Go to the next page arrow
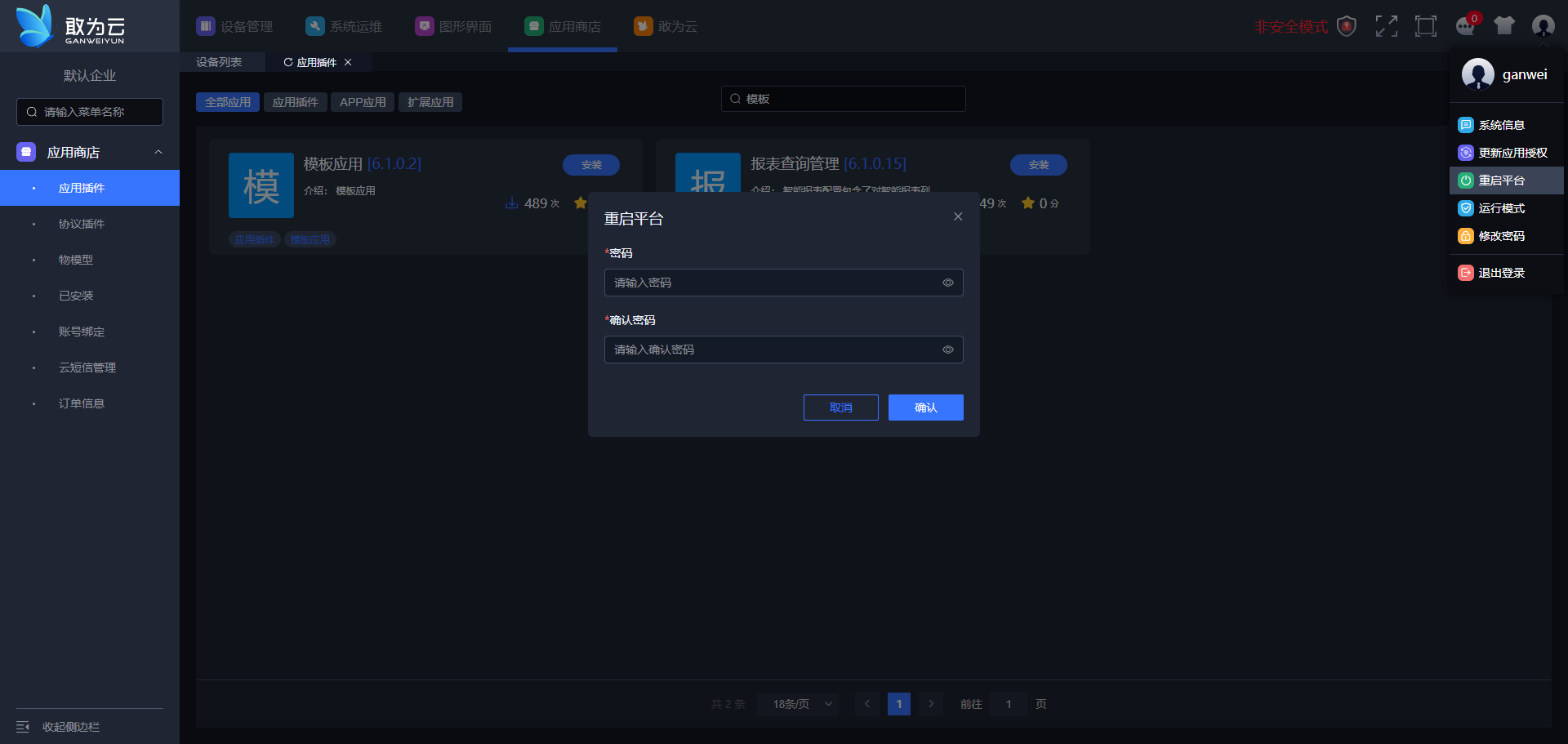This screenshot has height=744, width=1568. pyautogui.click(x=931, y=704)
